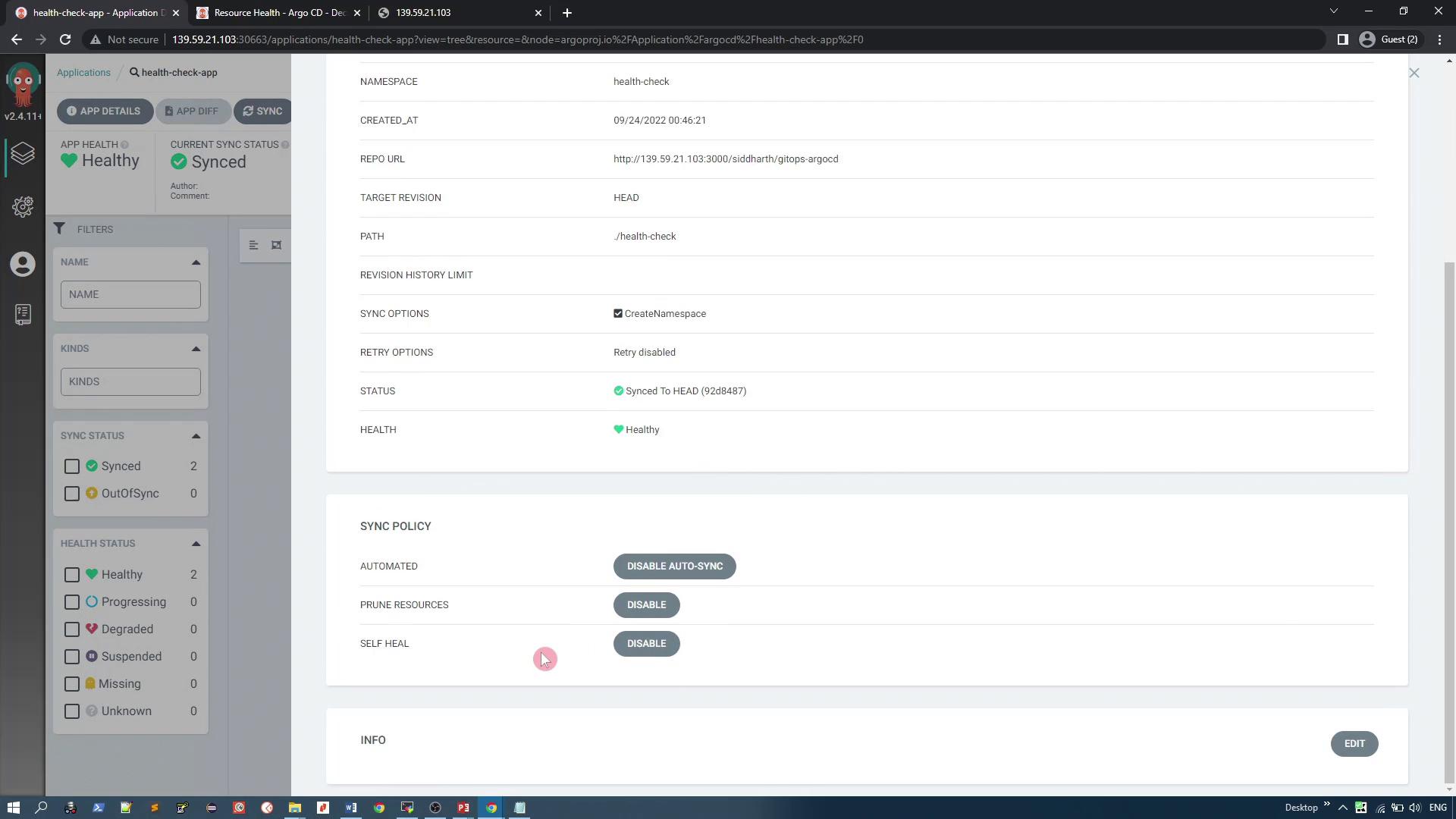Collapse the KINDS filter section
The image size is (1456, 819).
(196, 349)
